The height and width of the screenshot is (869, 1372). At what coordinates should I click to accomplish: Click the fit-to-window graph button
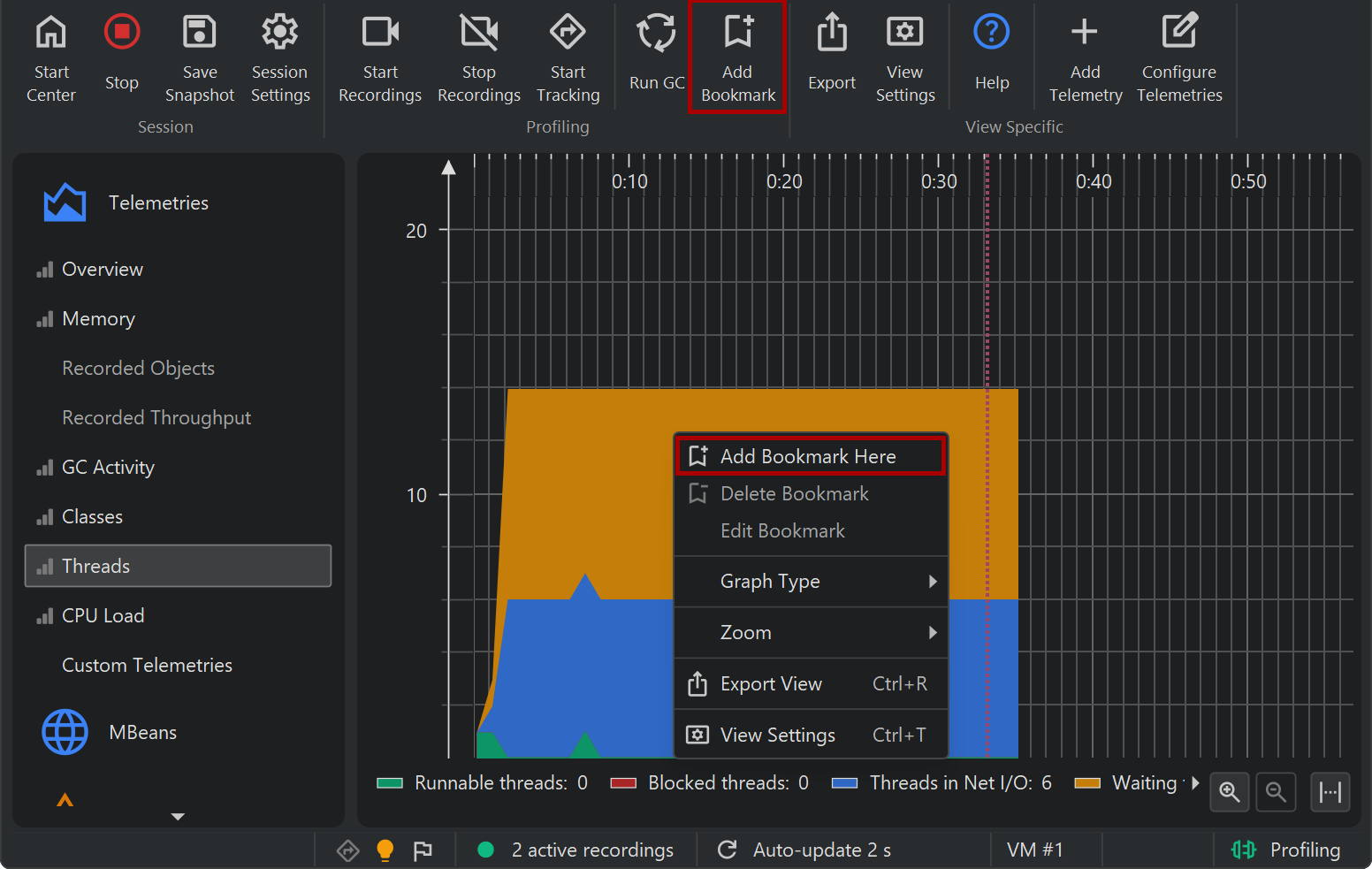click(1330, 791)
